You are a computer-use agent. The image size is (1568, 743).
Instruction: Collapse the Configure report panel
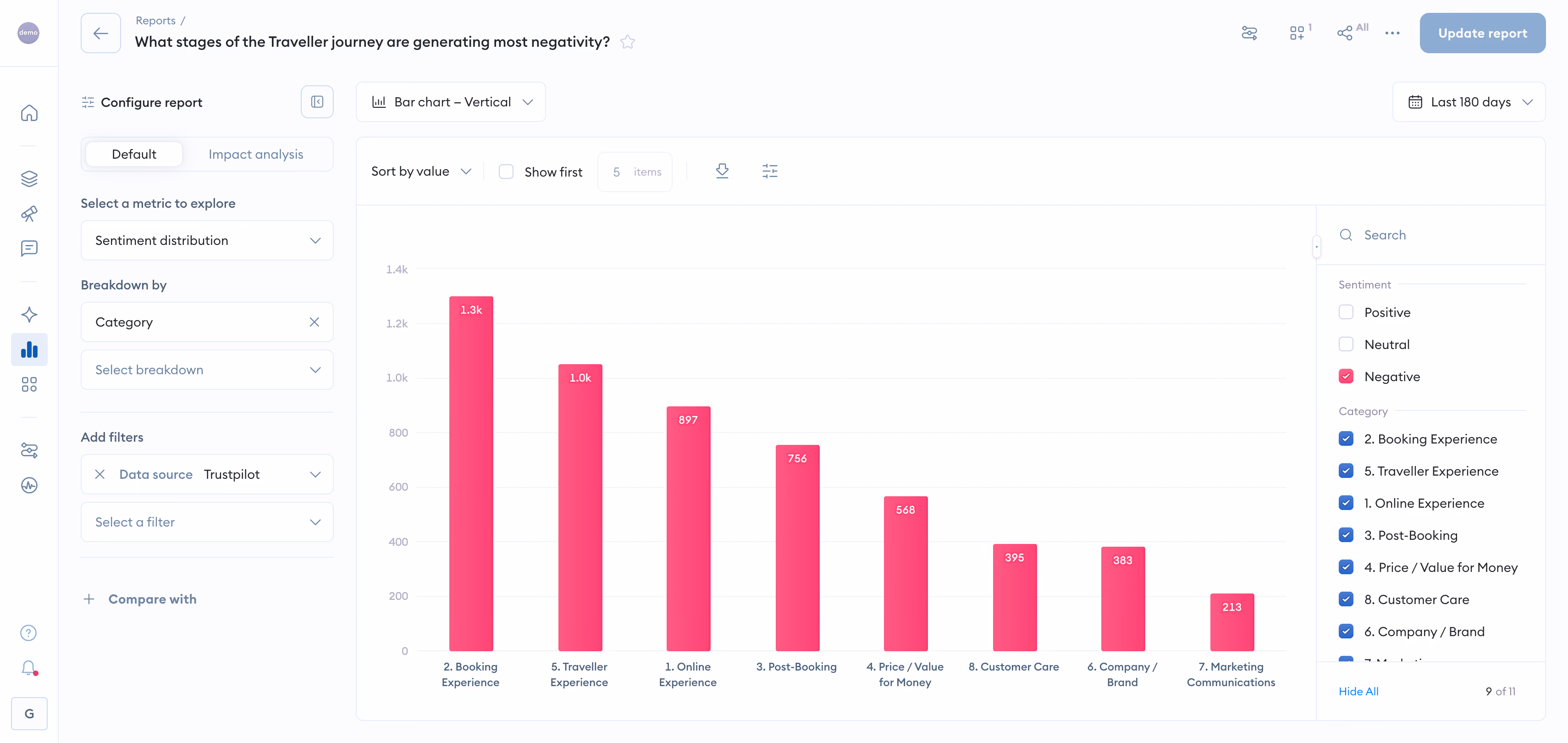[316, 102]
